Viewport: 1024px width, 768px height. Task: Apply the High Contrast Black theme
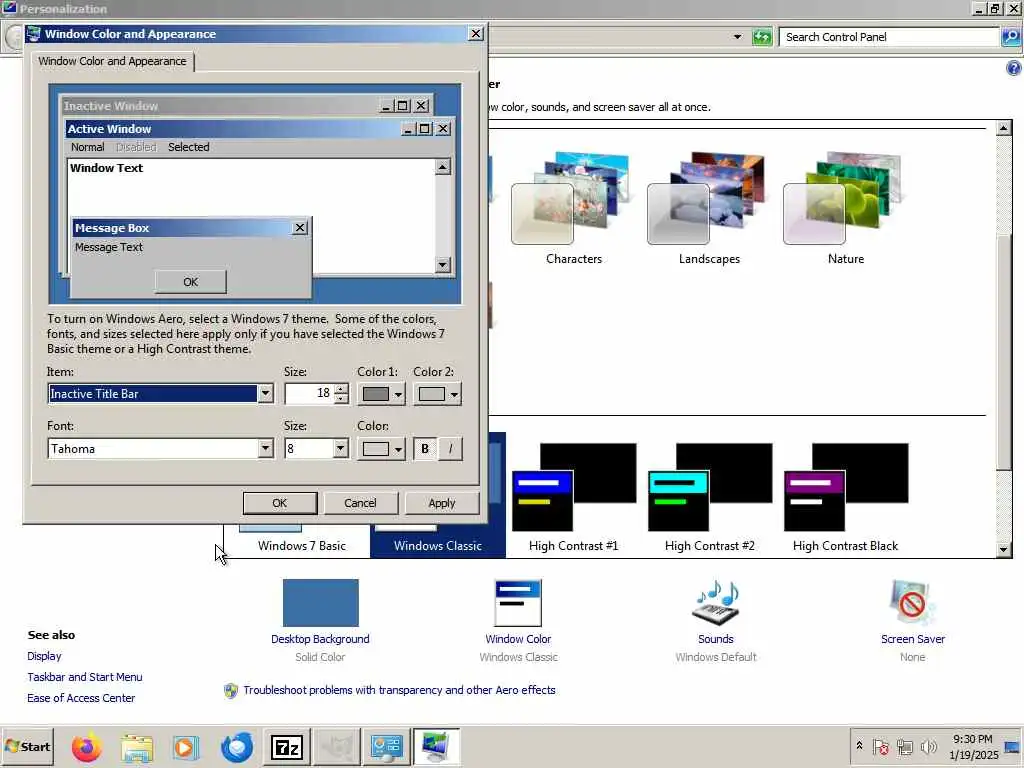point(845,498)
